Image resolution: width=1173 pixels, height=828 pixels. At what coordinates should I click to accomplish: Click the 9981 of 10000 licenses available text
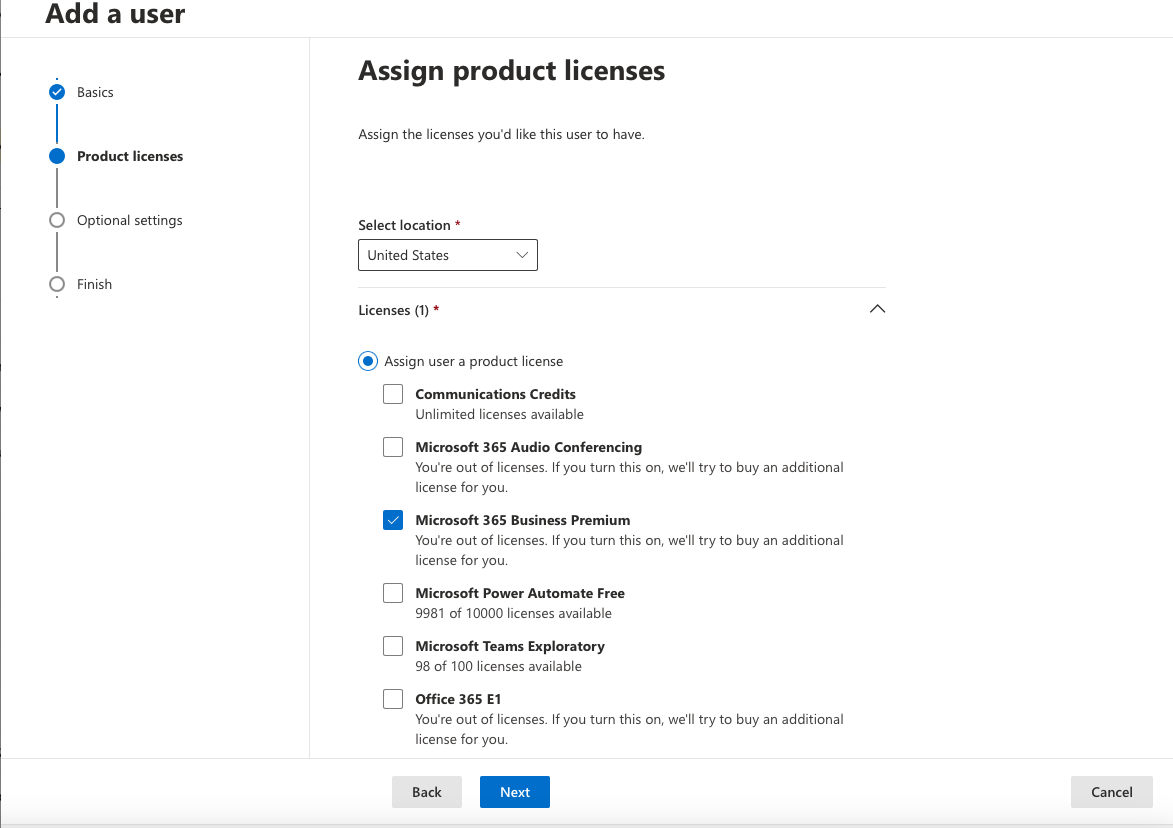(514, 613)
